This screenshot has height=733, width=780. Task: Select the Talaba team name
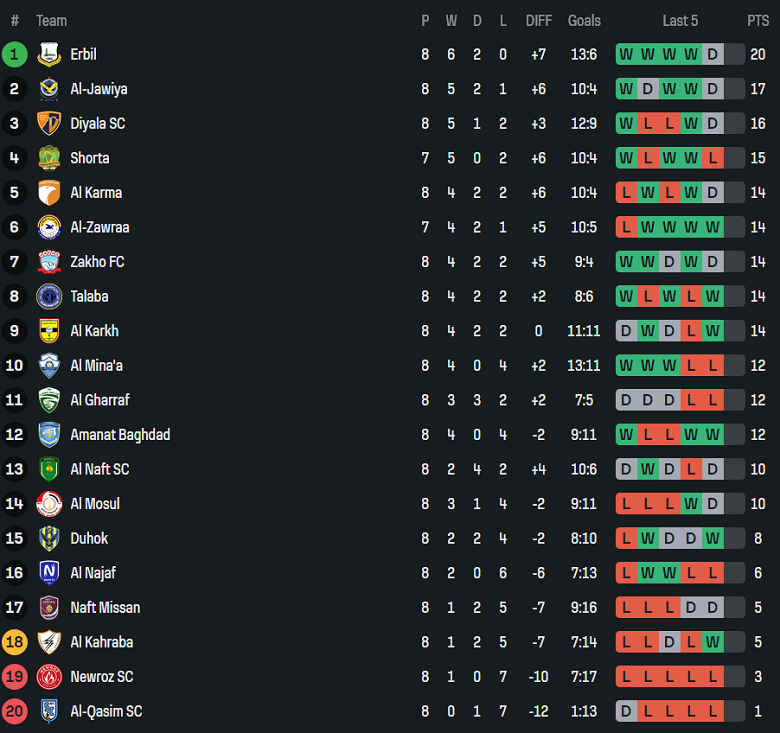[89, 296]
